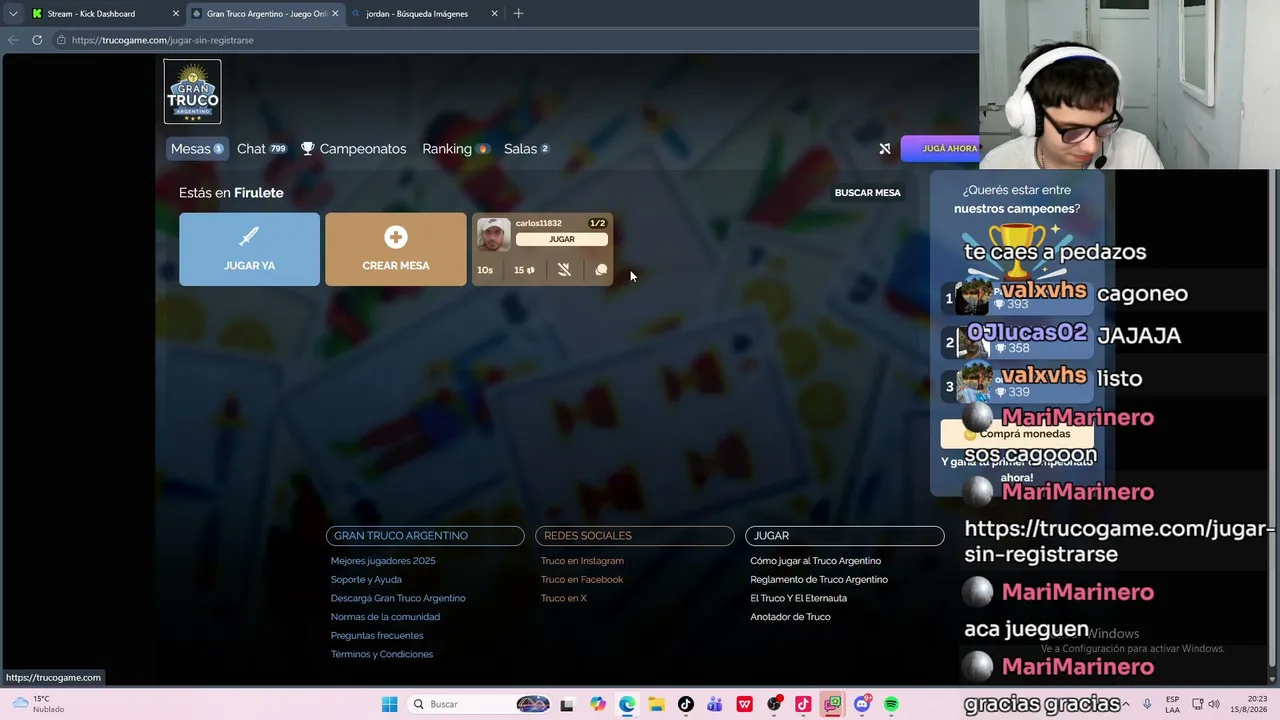Visit Truco en X link
The image size is (1280, 720).
click(x=564, y=598)
